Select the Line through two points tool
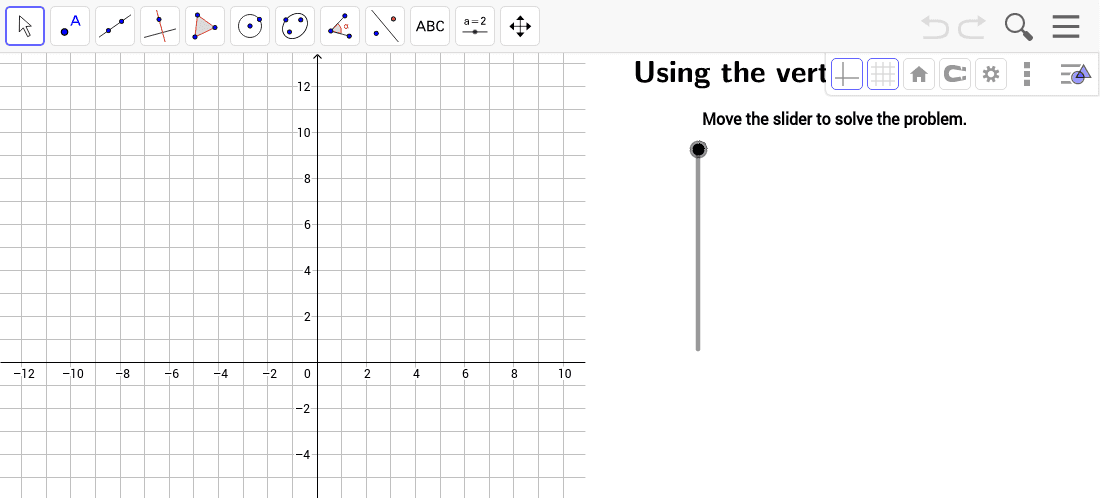The height and width of the screenshot is (500, 1100). pyautogui.click(x=115, y=26)
